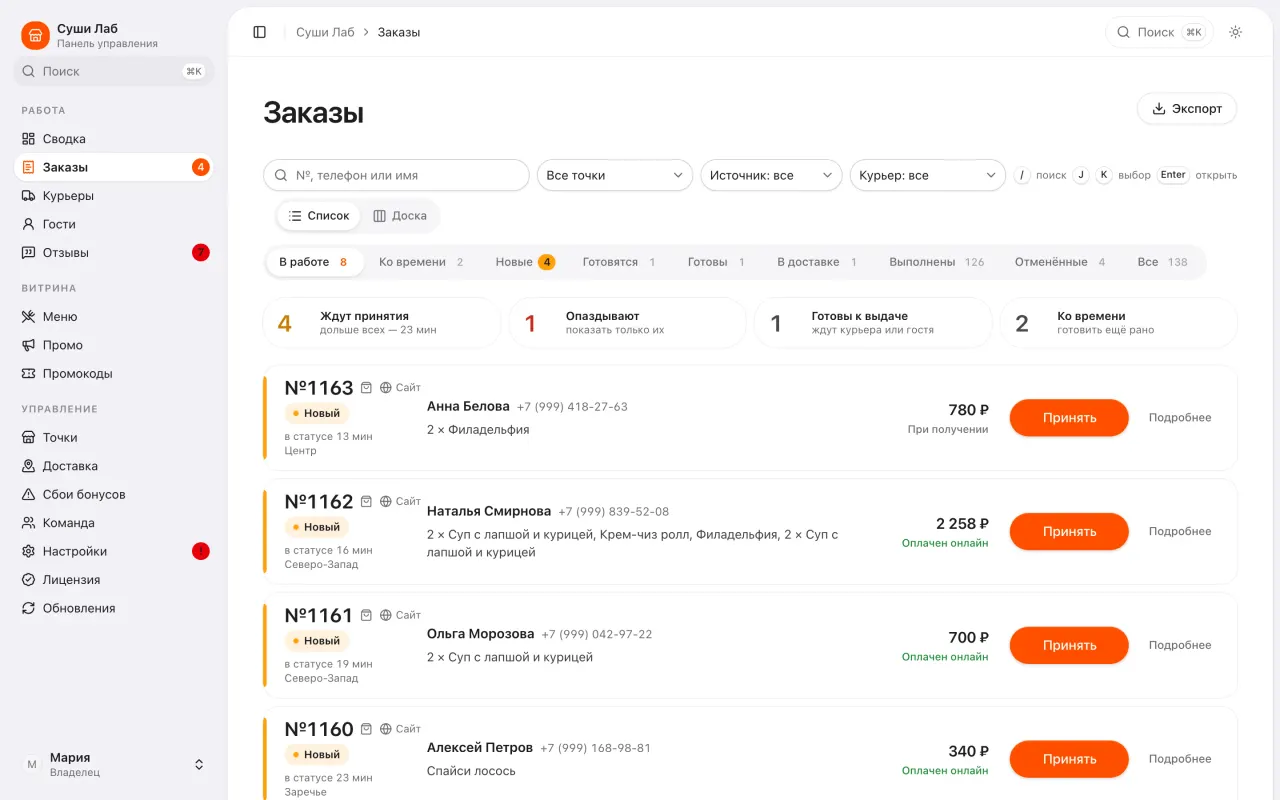This screenshot has height=800, width=1280.
Task: Open Подробнее for order №1162
Action: 1180,531
